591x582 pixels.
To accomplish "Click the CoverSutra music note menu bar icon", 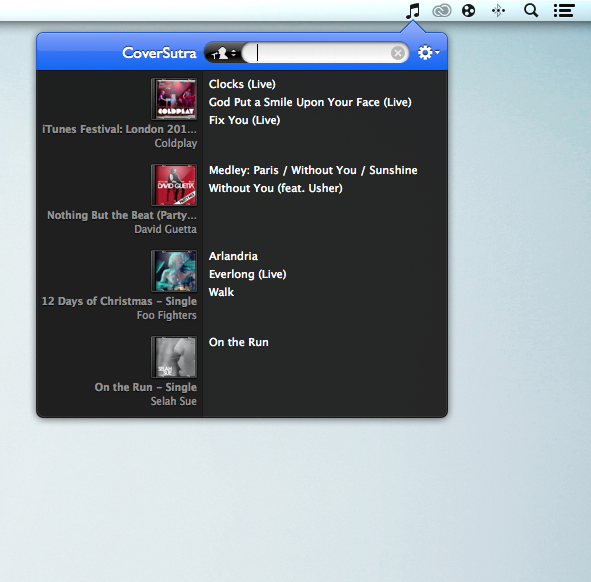I will click(x=413, y=11).
